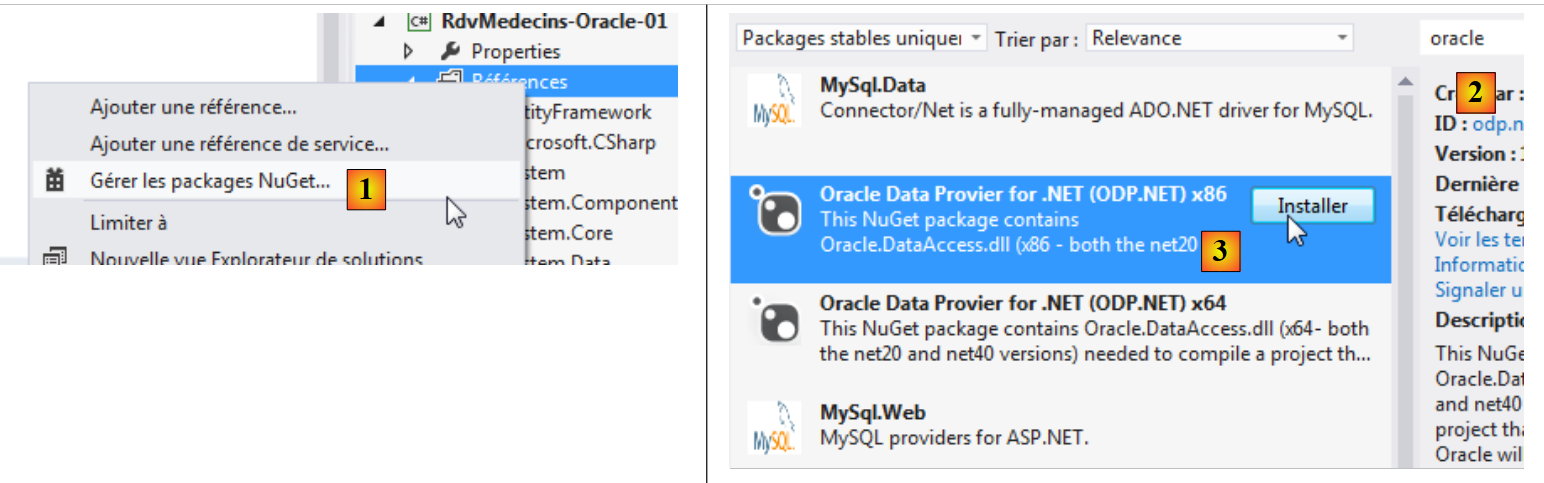Open the Signaler link in details pane

click(x=1478, y=290)
